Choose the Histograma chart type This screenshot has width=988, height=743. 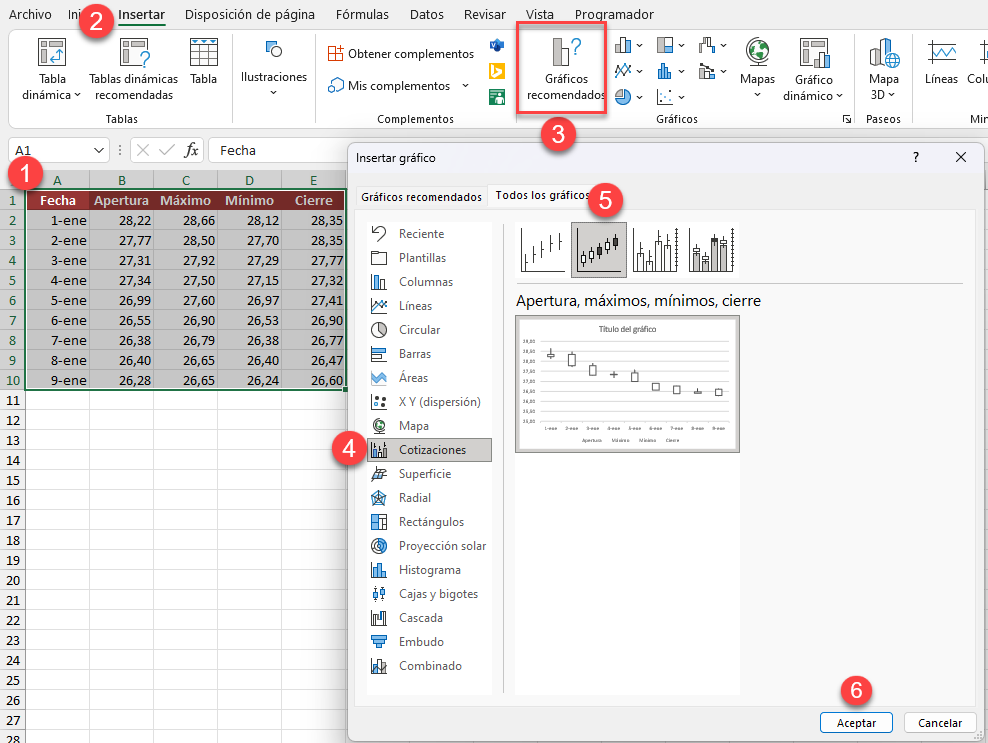point(429,570)
